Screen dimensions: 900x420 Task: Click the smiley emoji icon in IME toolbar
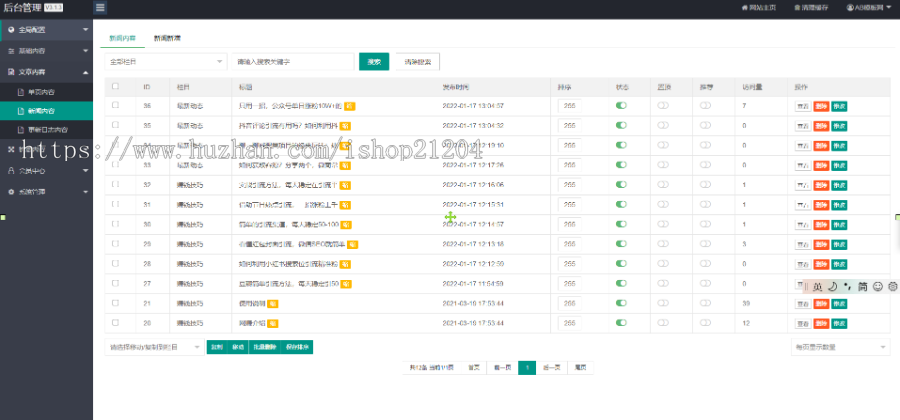click(x=877, y=286)
